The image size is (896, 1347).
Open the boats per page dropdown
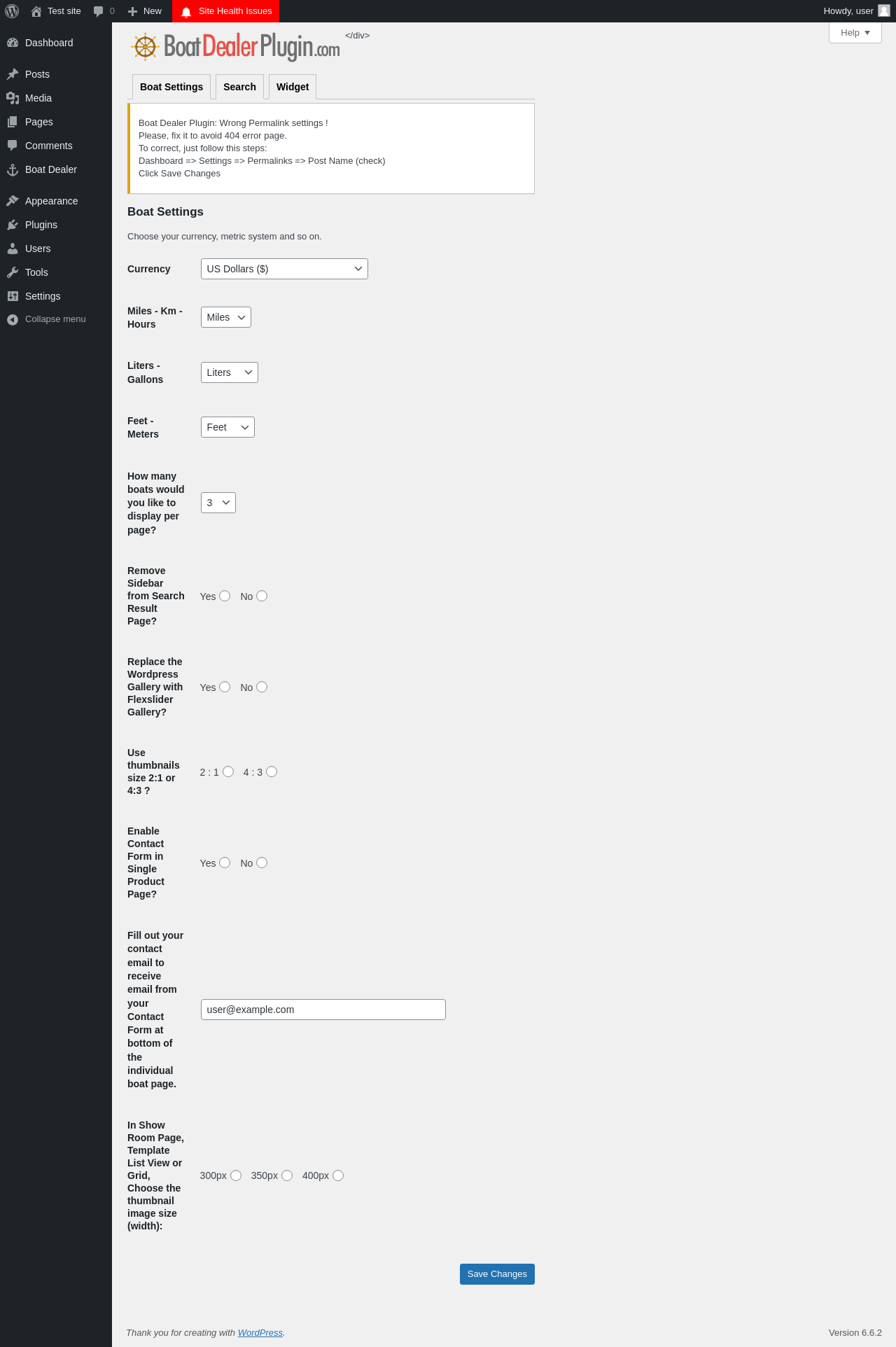(x=218, y=503)
